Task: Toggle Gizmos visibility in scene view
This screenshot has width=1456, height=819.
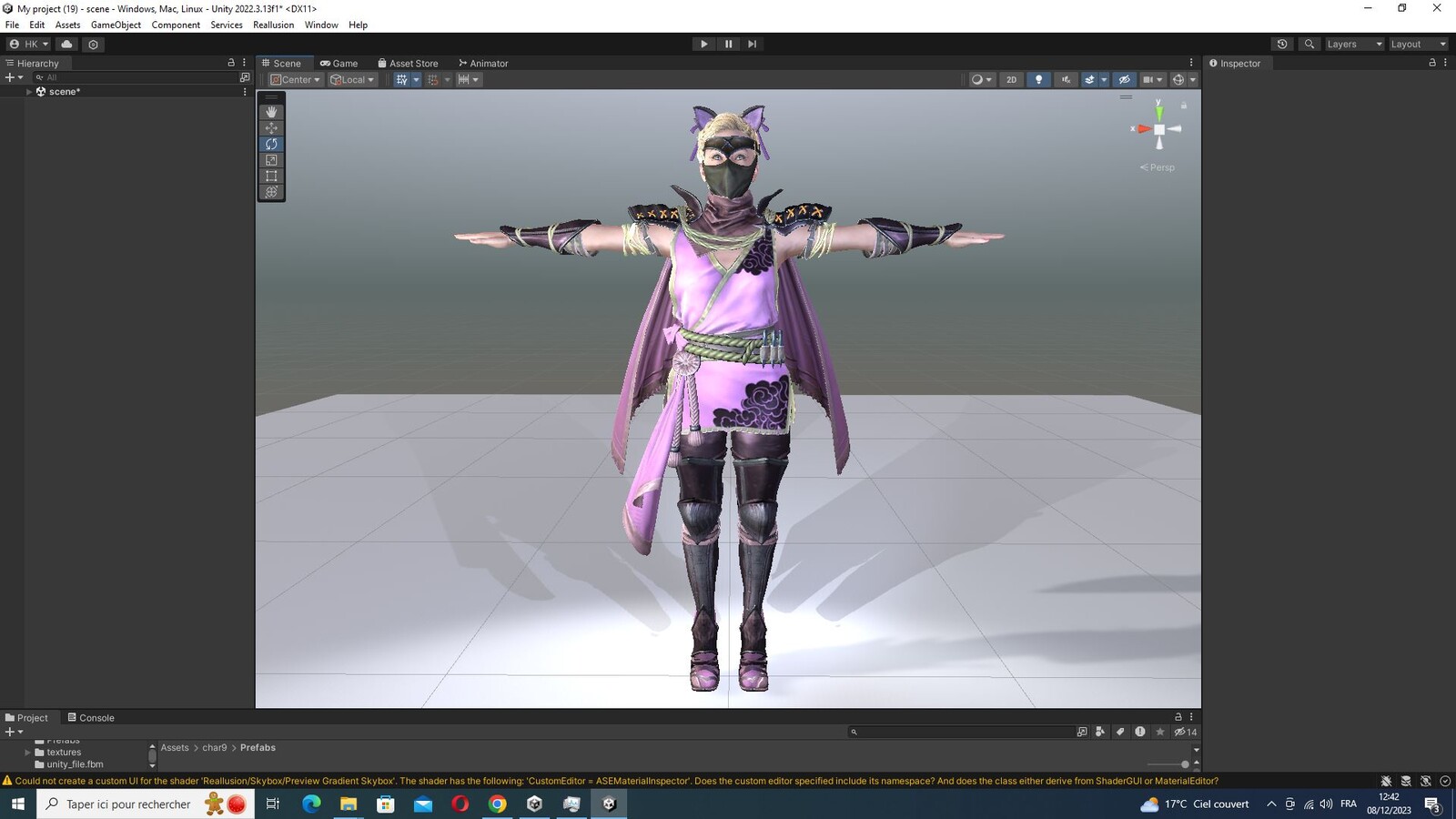Action: 1178,79
